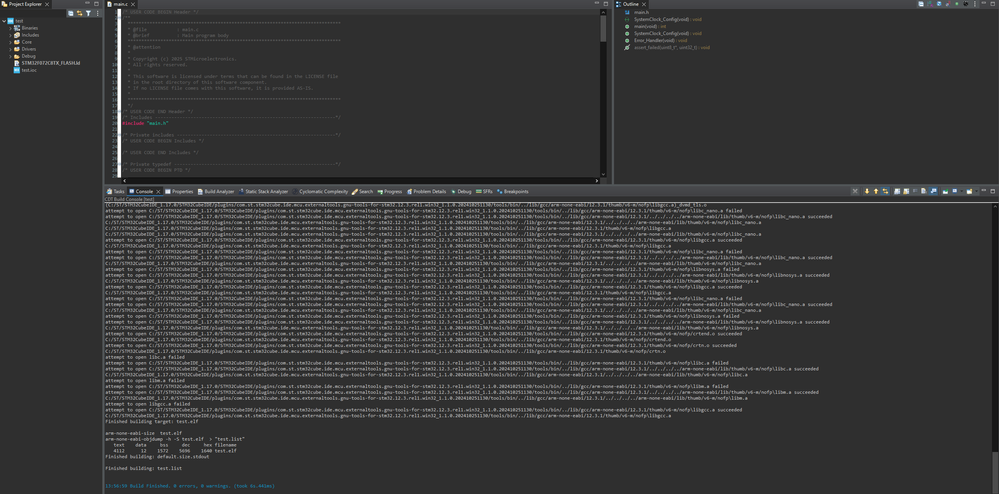Toggle Sort in Outline toolbar

click(x=930, y=4)
